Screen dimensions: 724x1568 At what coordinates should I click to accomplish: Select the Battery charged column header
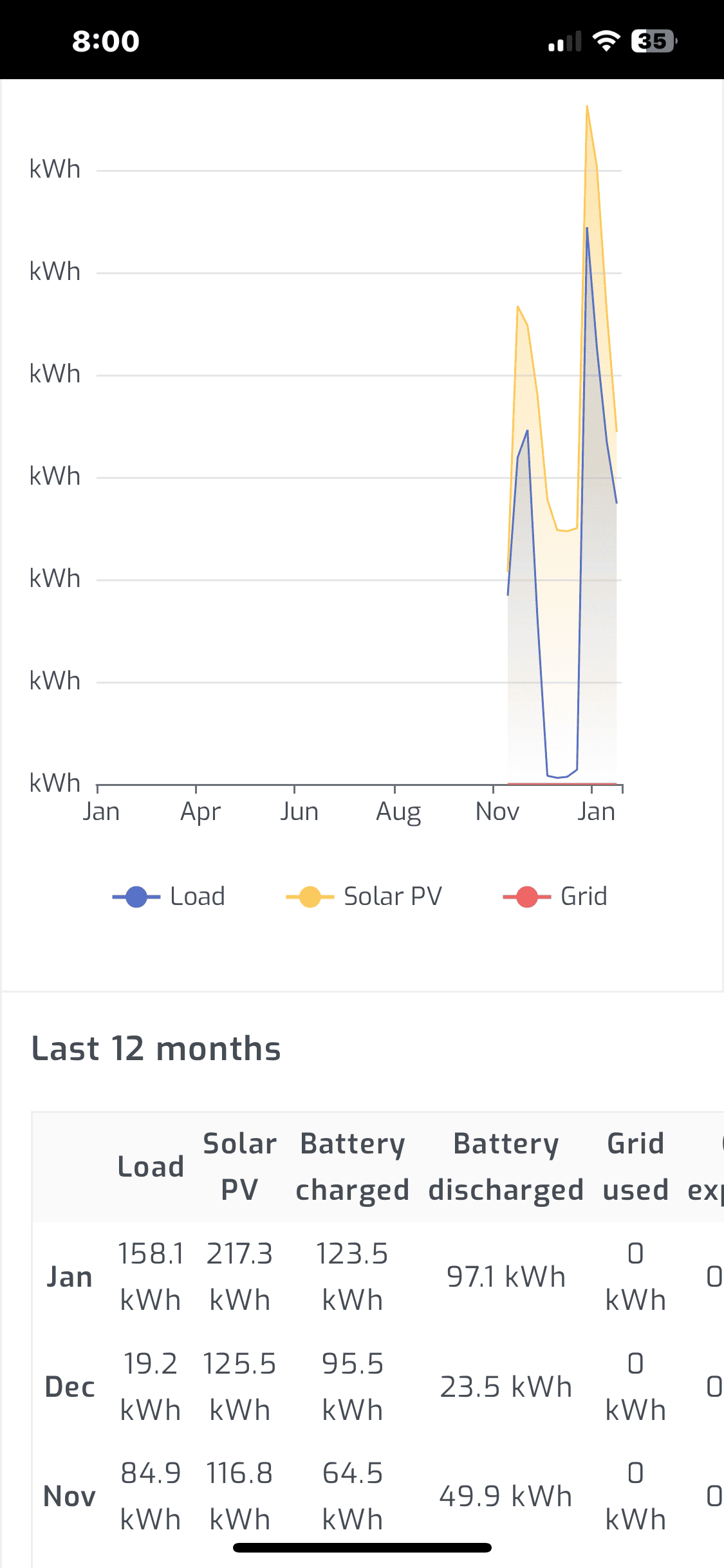(352, 1166)
